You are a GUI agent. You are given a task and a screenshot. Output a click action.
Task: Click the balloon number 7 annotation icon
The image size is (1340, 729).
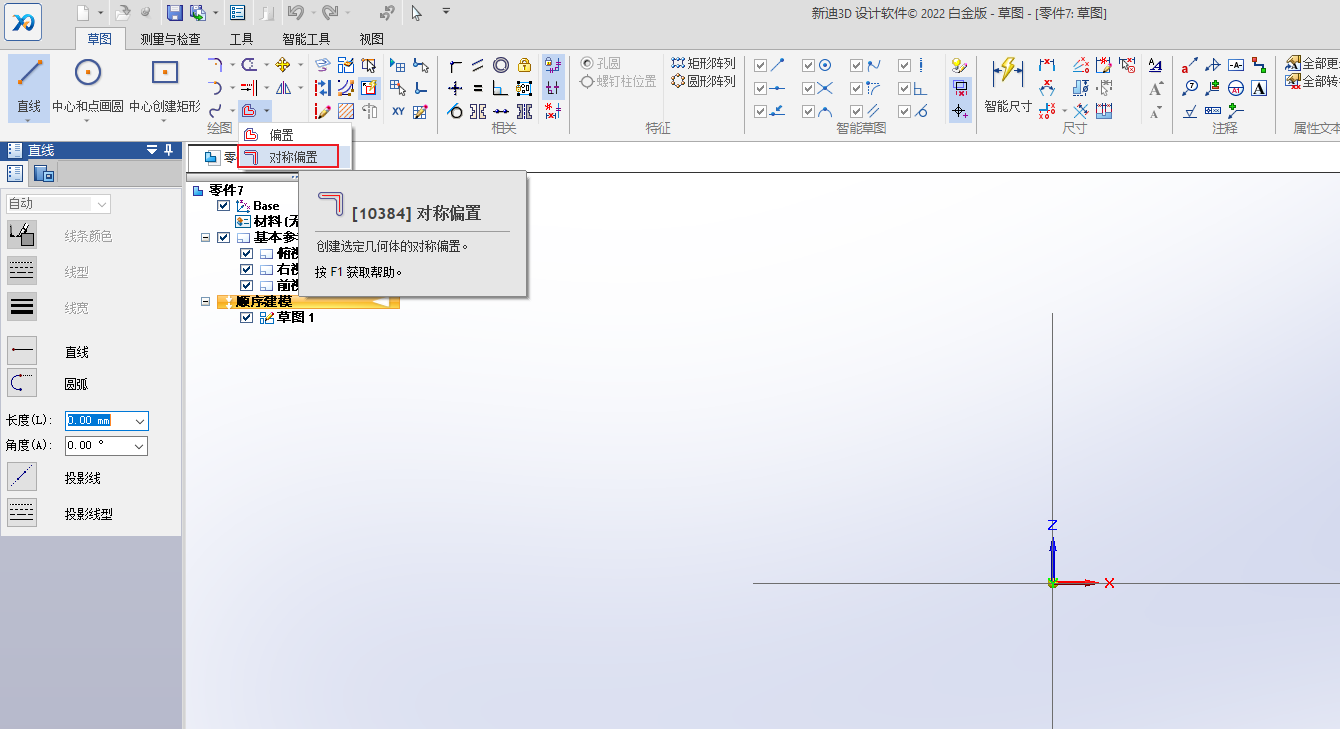tap(1190, 88)
